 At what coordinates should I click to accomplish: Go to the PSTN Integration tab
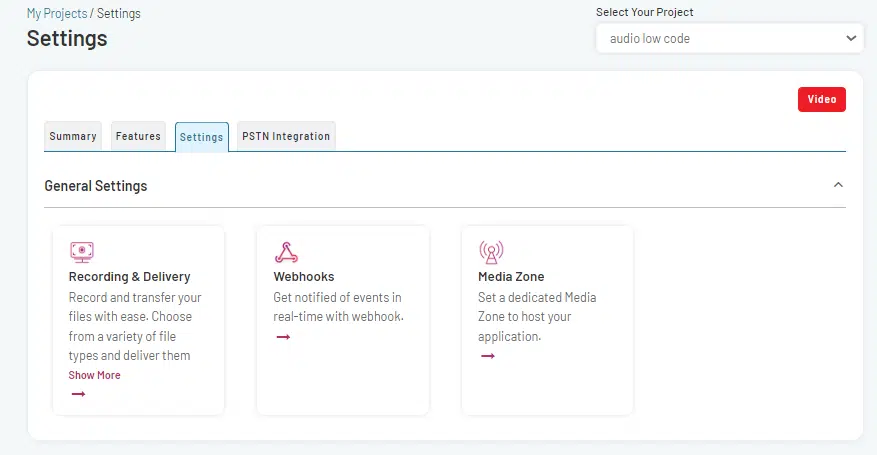click(x=286, y=136)
